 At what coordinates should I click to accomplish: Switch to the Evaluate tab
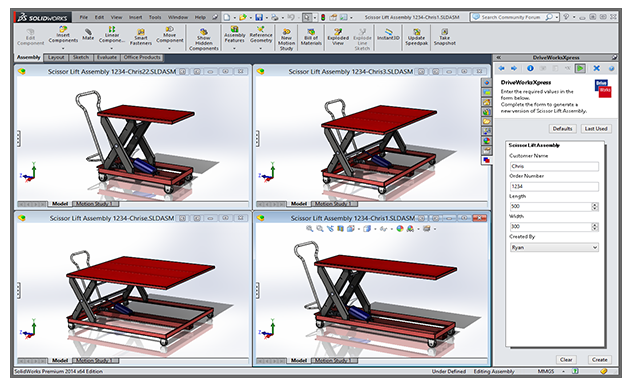click(107, 58)
